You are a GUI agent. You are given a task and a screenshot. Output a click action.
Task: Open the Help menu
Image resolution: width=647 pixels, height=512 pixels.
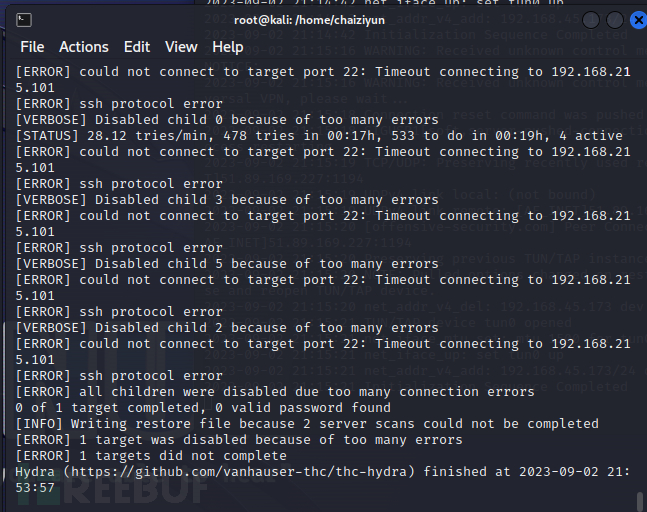[228, 47]
